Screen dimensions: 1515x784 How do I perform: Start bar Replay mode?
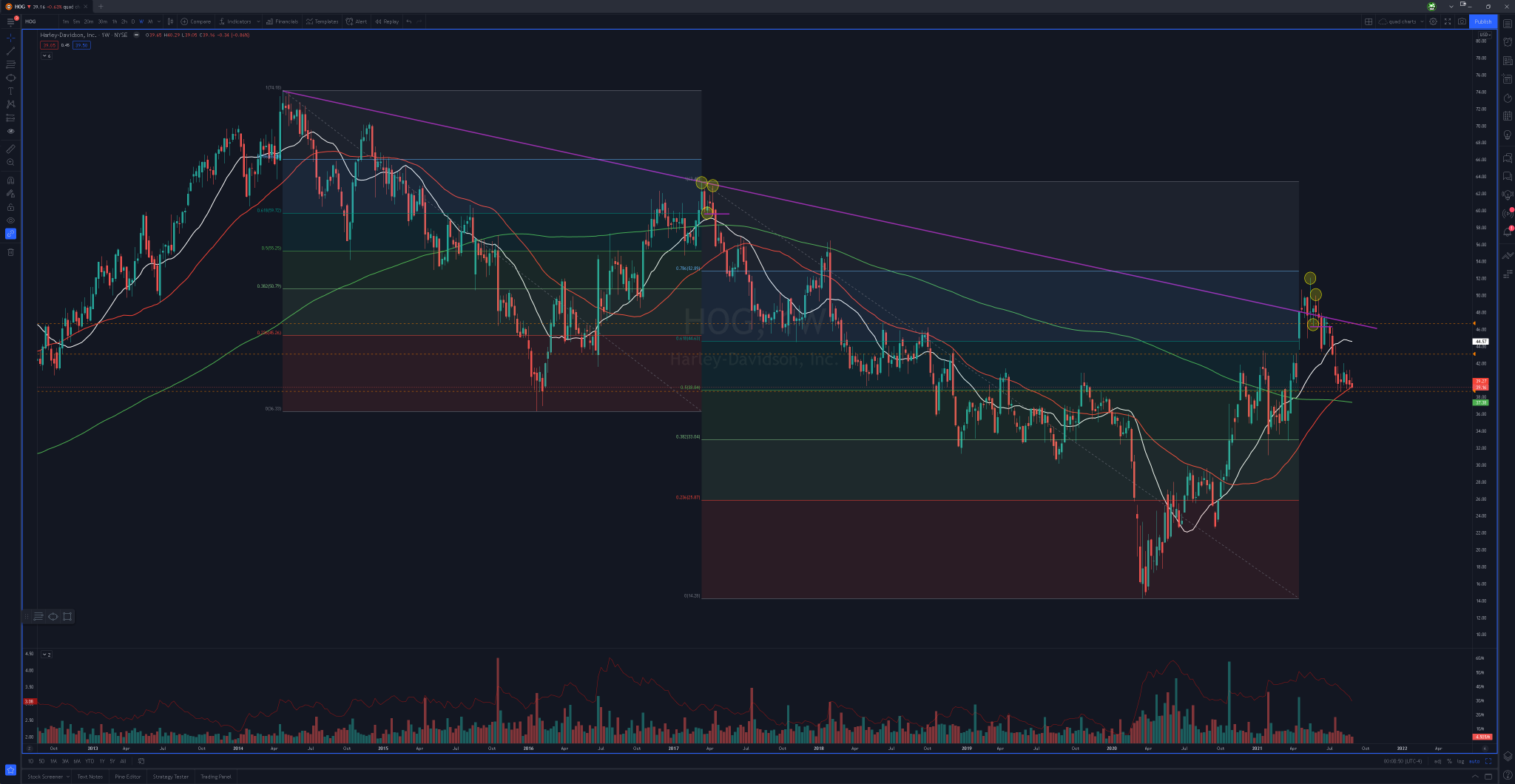pyautogui.click(x=387, y=21)
